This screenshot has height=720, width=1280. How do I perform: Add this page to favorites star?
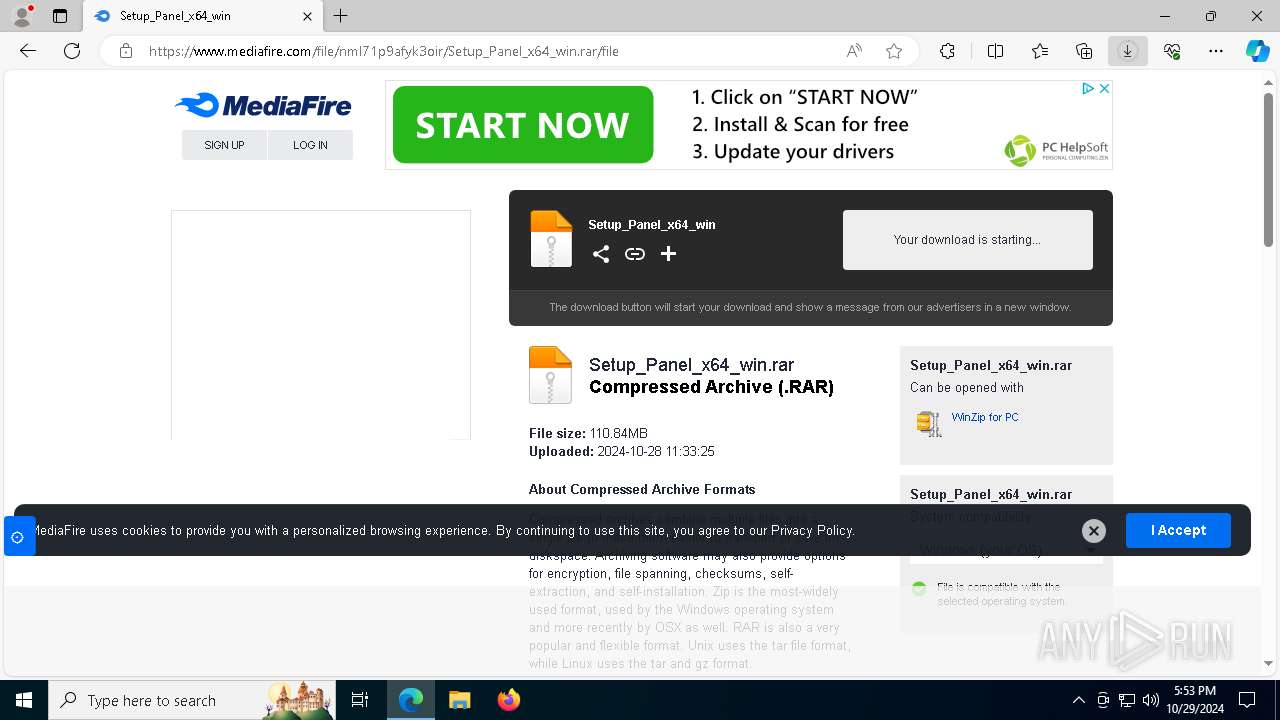coord(894,51)
